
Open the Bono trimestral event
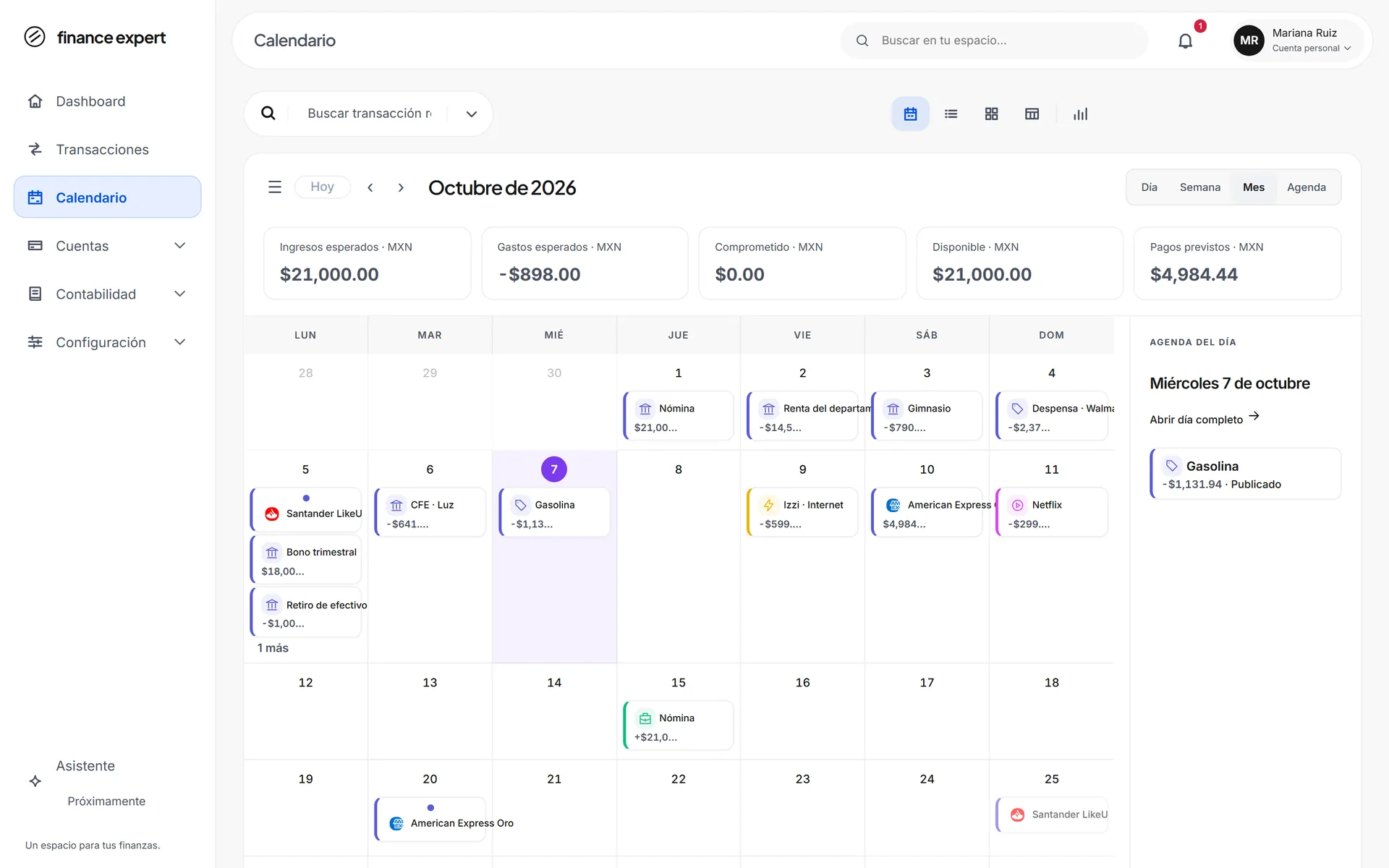(x=306, y=560)
